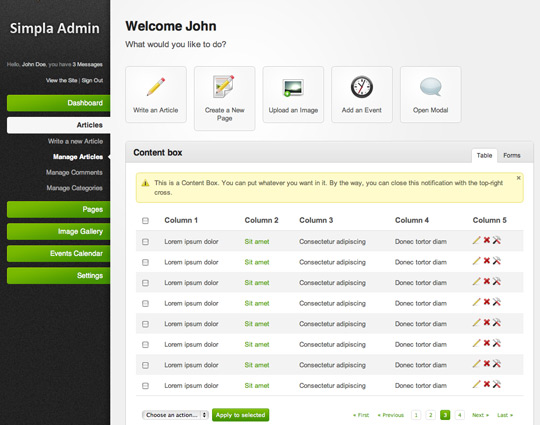
Task: Jump to the Last page in pagination
Action: (x=505, y=415)
